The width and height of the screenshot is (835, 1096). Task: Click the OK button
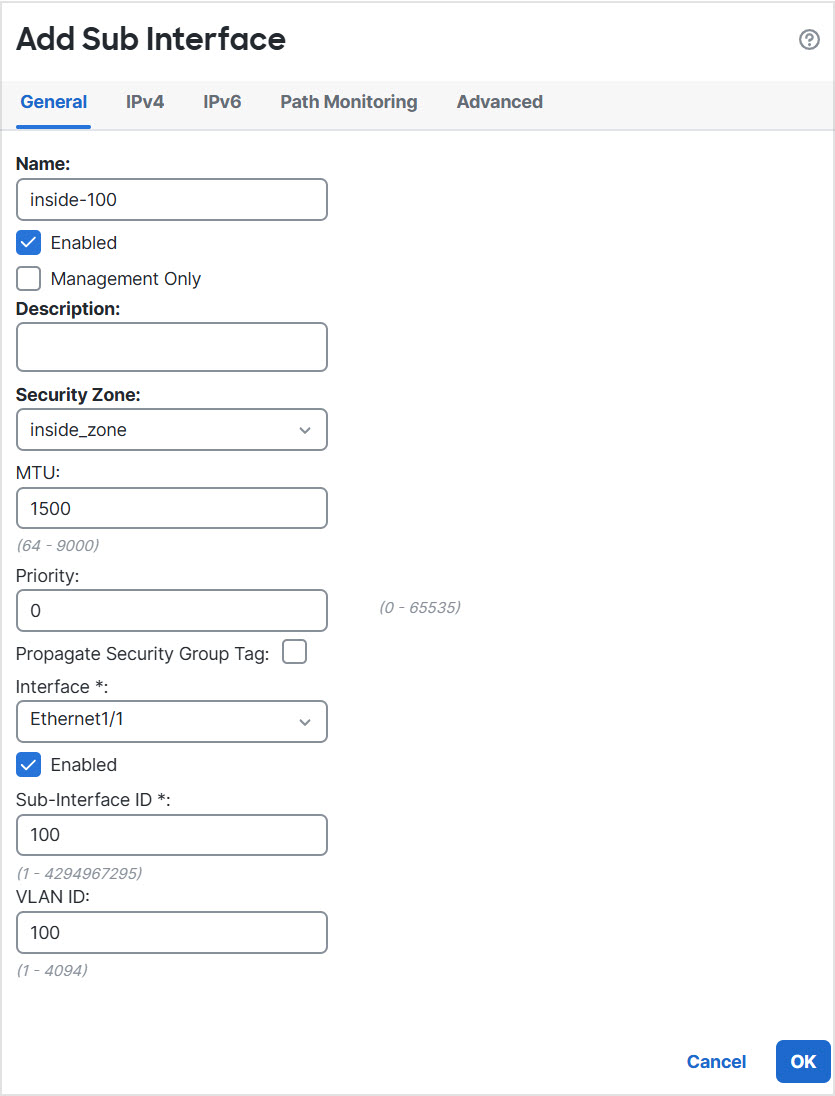point(803,1061)
